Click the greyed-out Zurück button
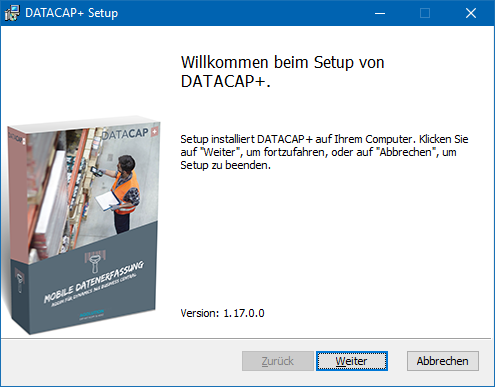This screenshot has height=387, width=495. [278, 361]
